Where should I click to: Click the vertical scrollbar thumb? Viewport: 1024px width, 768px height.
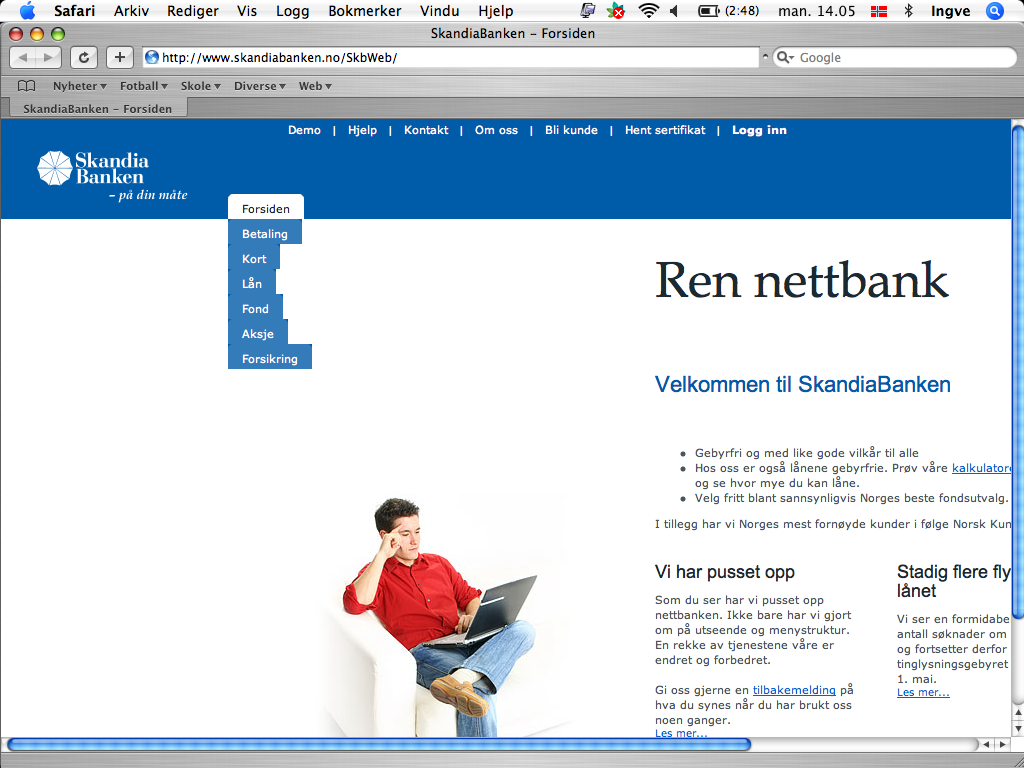point(1017,372)
